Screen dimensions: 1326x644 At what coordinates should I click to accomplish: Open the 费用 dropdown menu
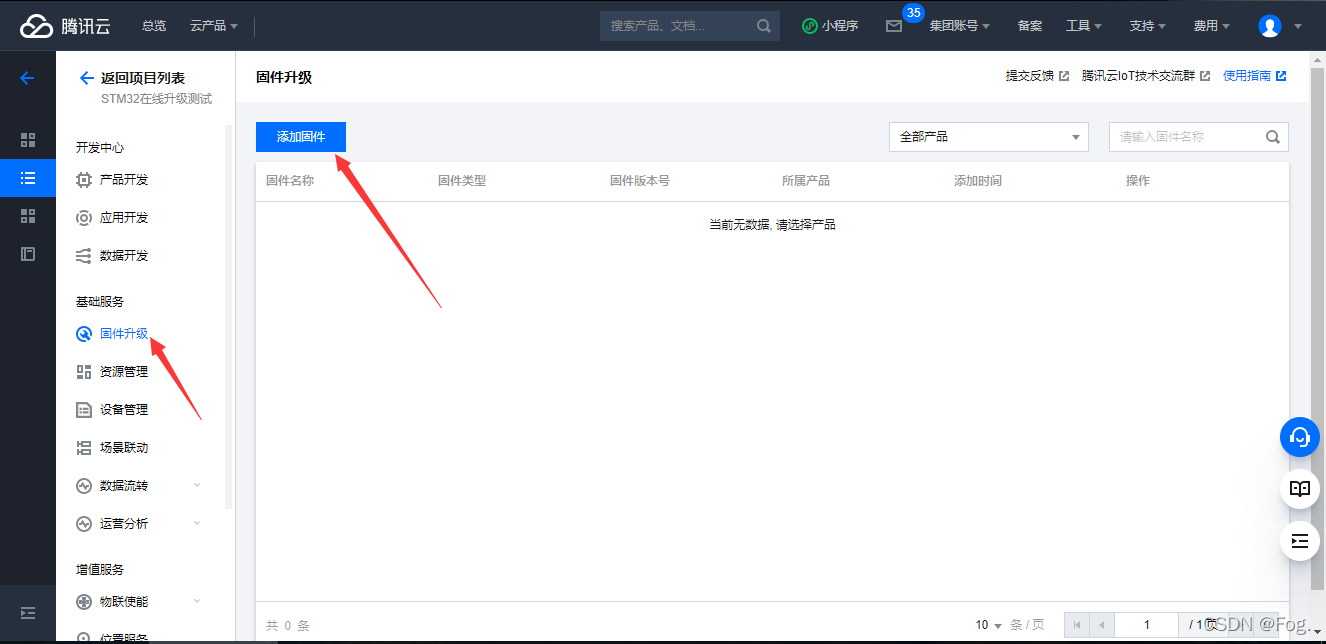click(1212, 26)
